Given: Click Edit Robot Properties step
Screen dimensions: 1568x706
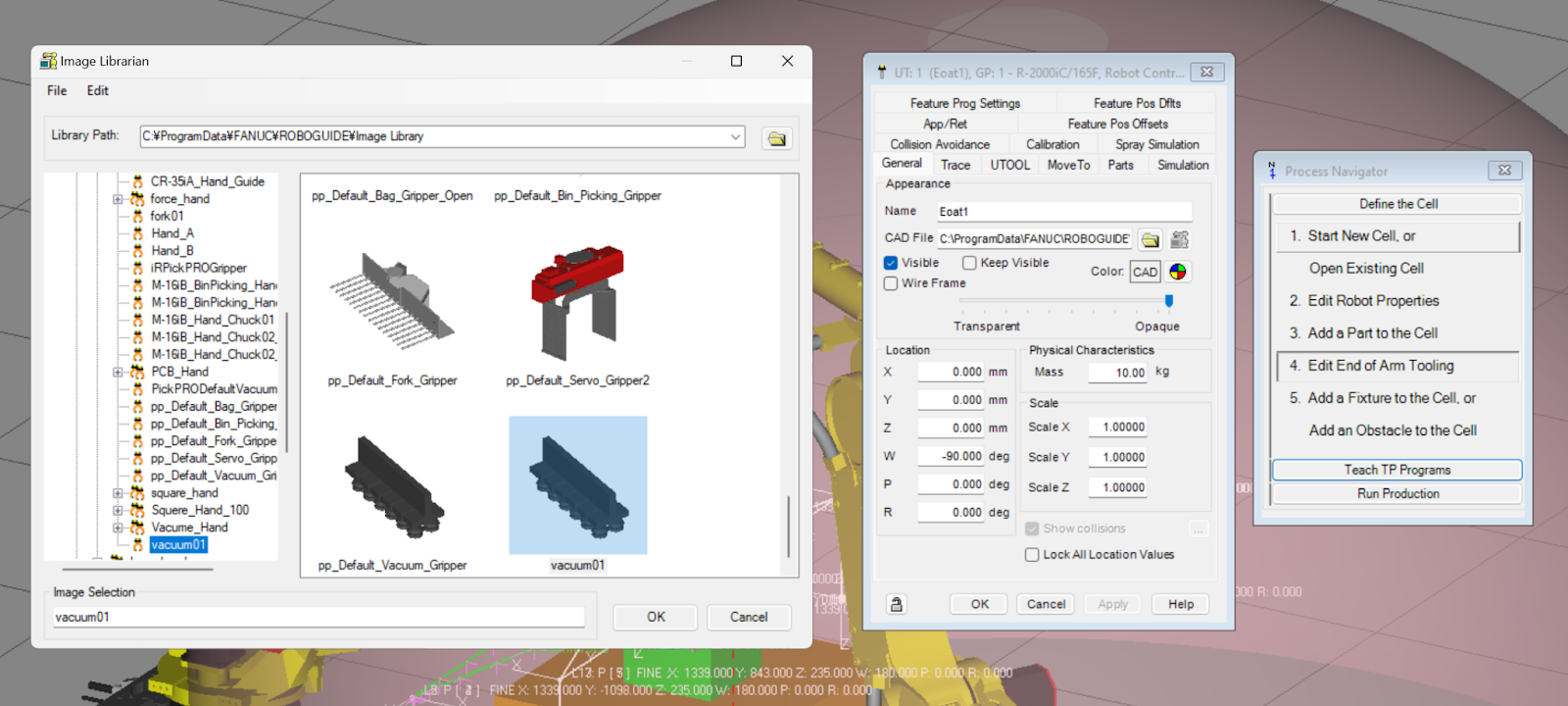Looking at the screenshot, I should 1373,301.
